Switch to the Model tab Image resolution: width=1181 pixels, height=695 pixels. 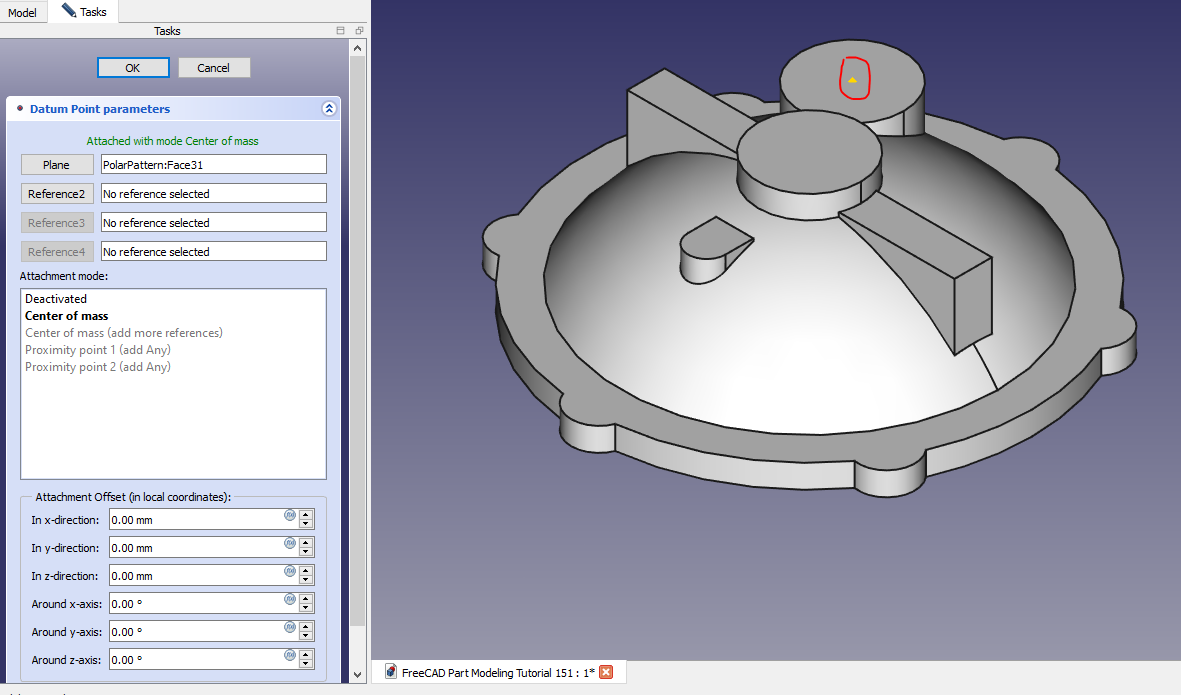[x=23, y=12]
